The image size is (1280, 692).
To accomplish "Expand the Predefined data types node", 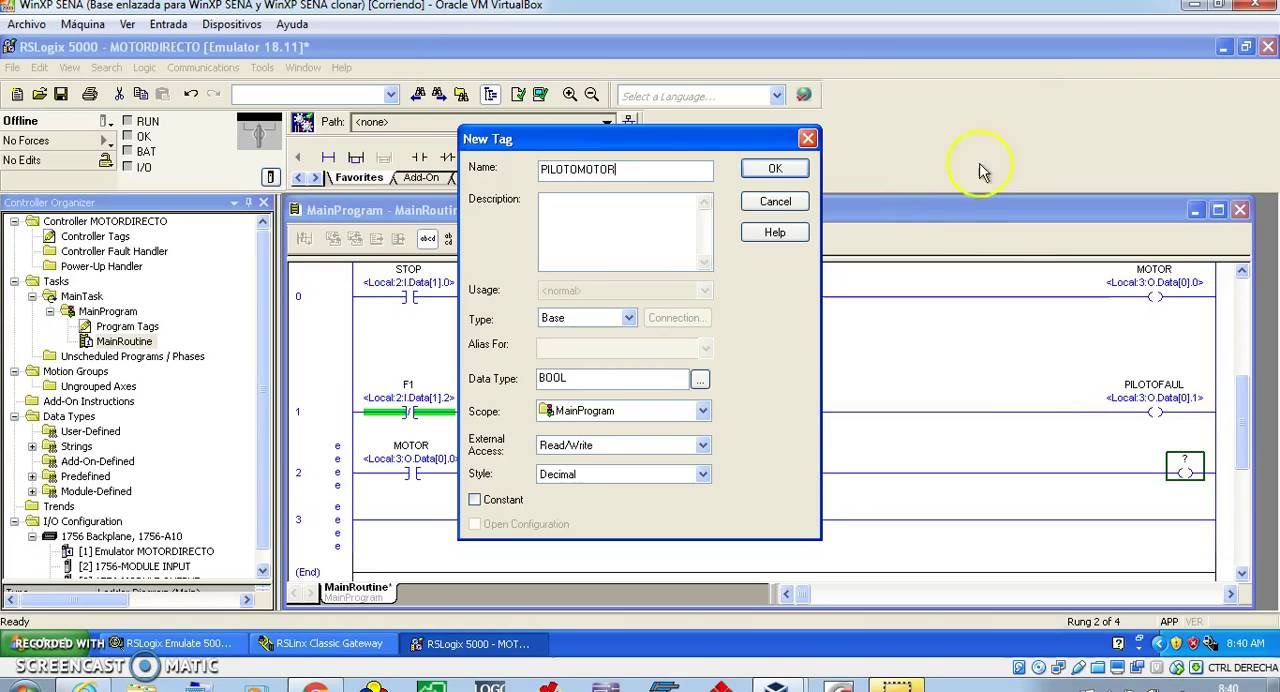I will click(33, 476).
